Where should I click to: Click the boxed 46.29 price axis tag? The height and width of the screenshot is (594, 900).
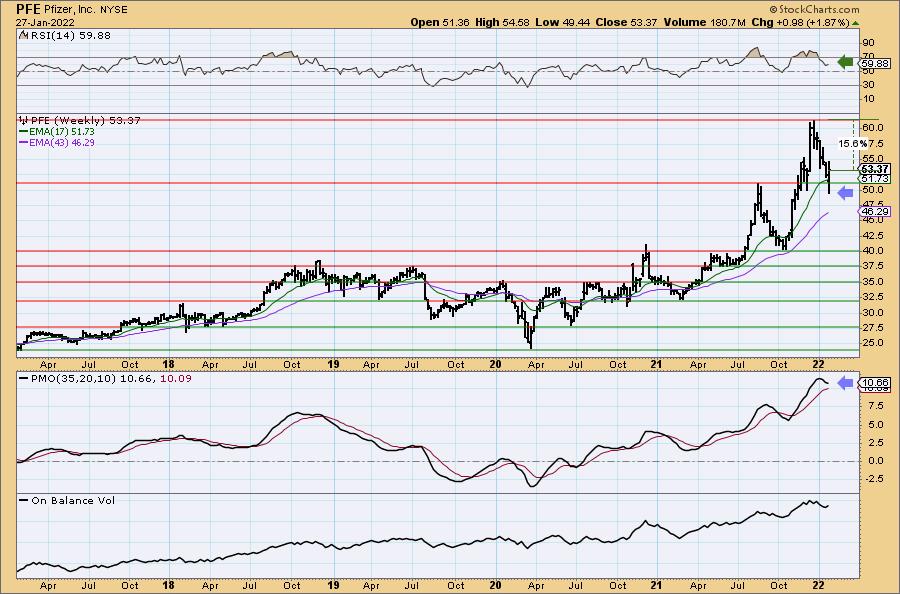pyautogui.click(x=875, y=212)
